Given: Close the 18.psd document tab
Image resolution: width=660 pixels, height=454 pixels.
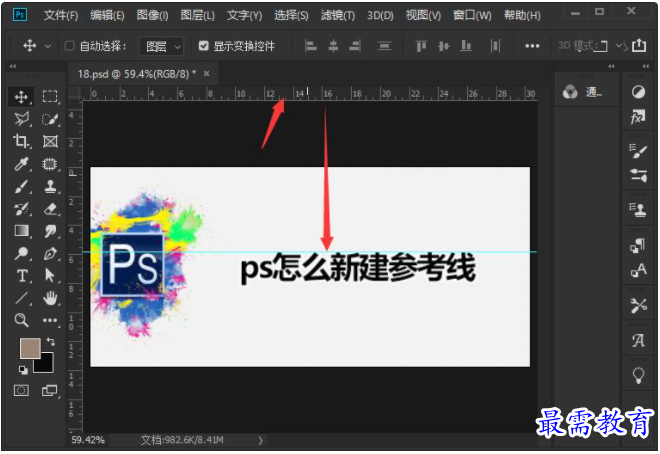Looking at the screenshot, I should pyautogui.click(x=206, y=74).
